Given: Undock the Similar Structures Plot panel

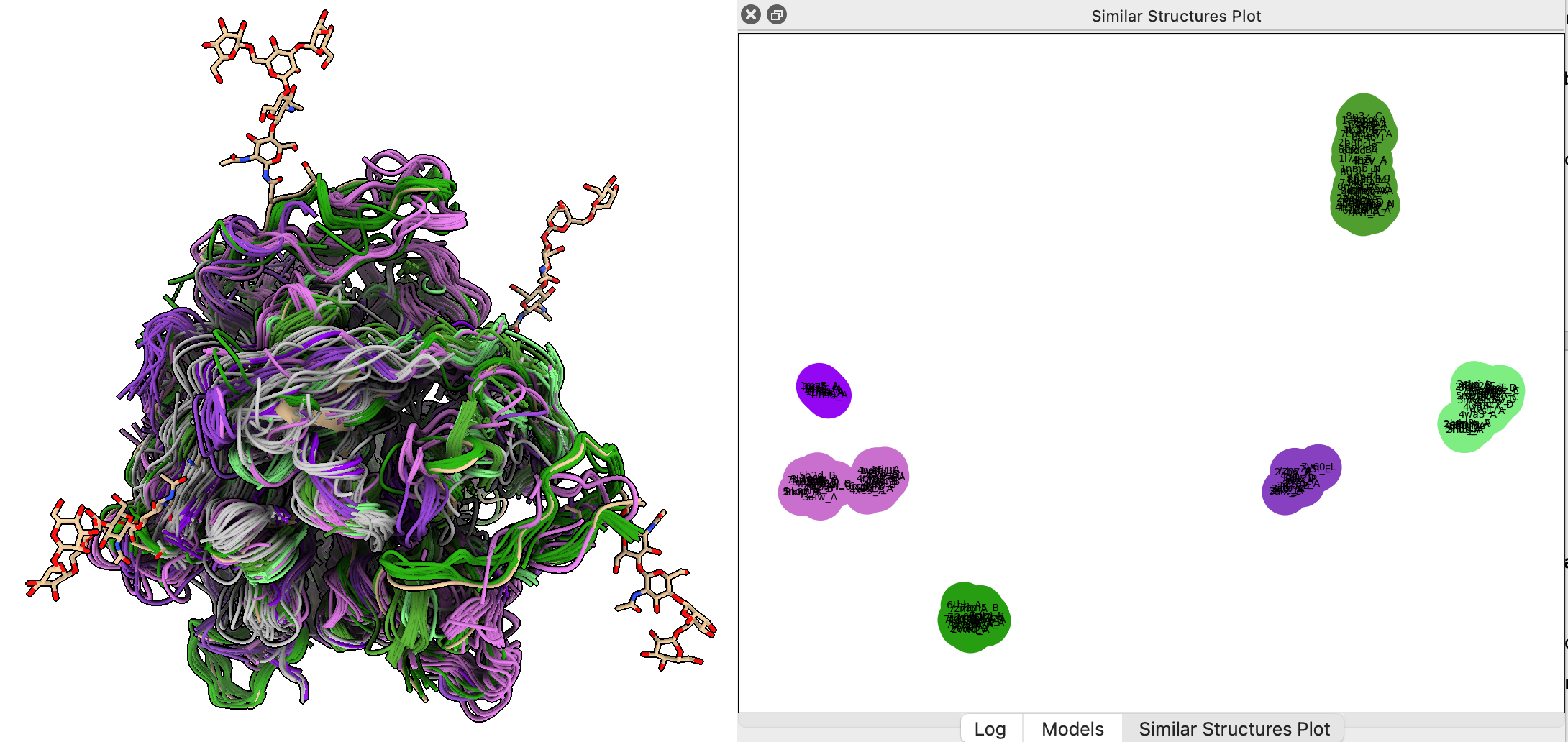Looking at the screenshot, I should tap(777, 14).
